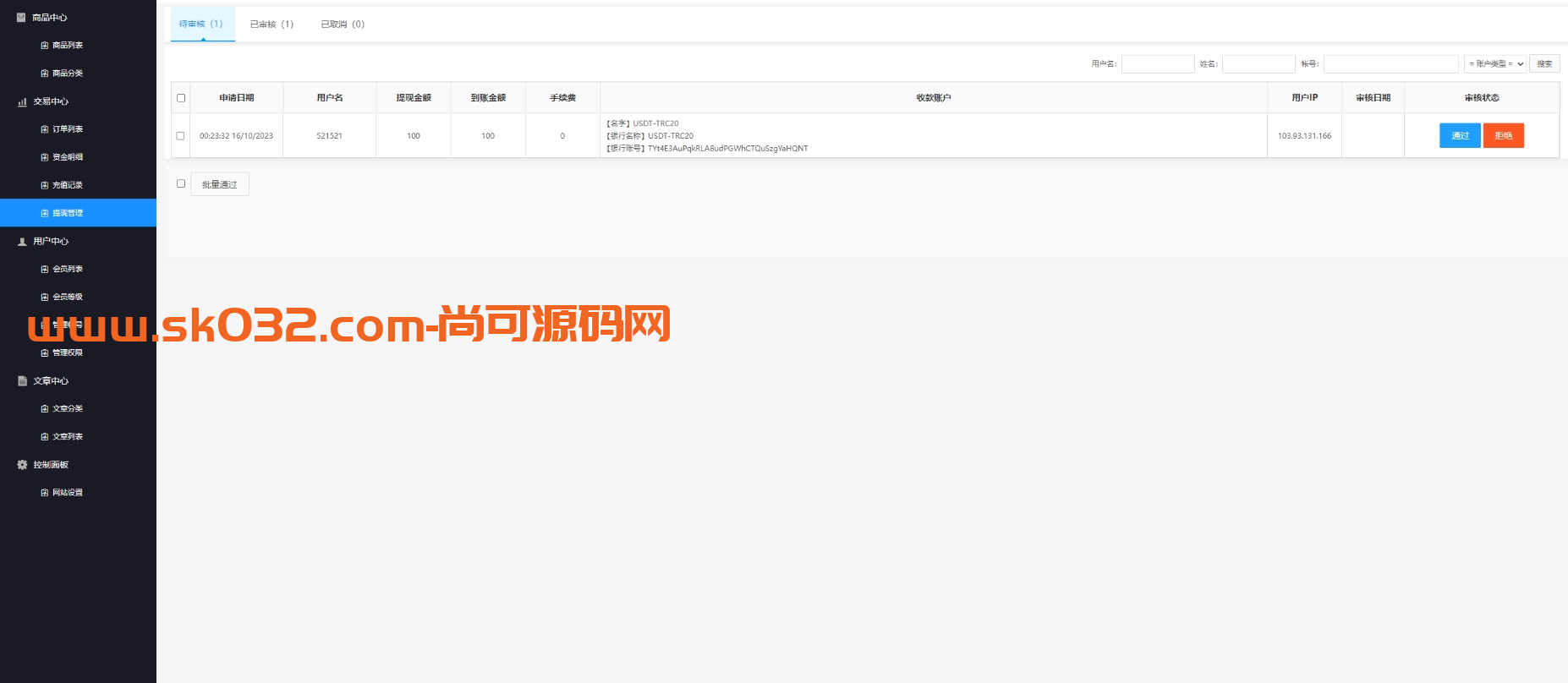This screenshot has width=1568, height=683.
Task: Click the 用户中心 person icon
Action: point(22,241)
